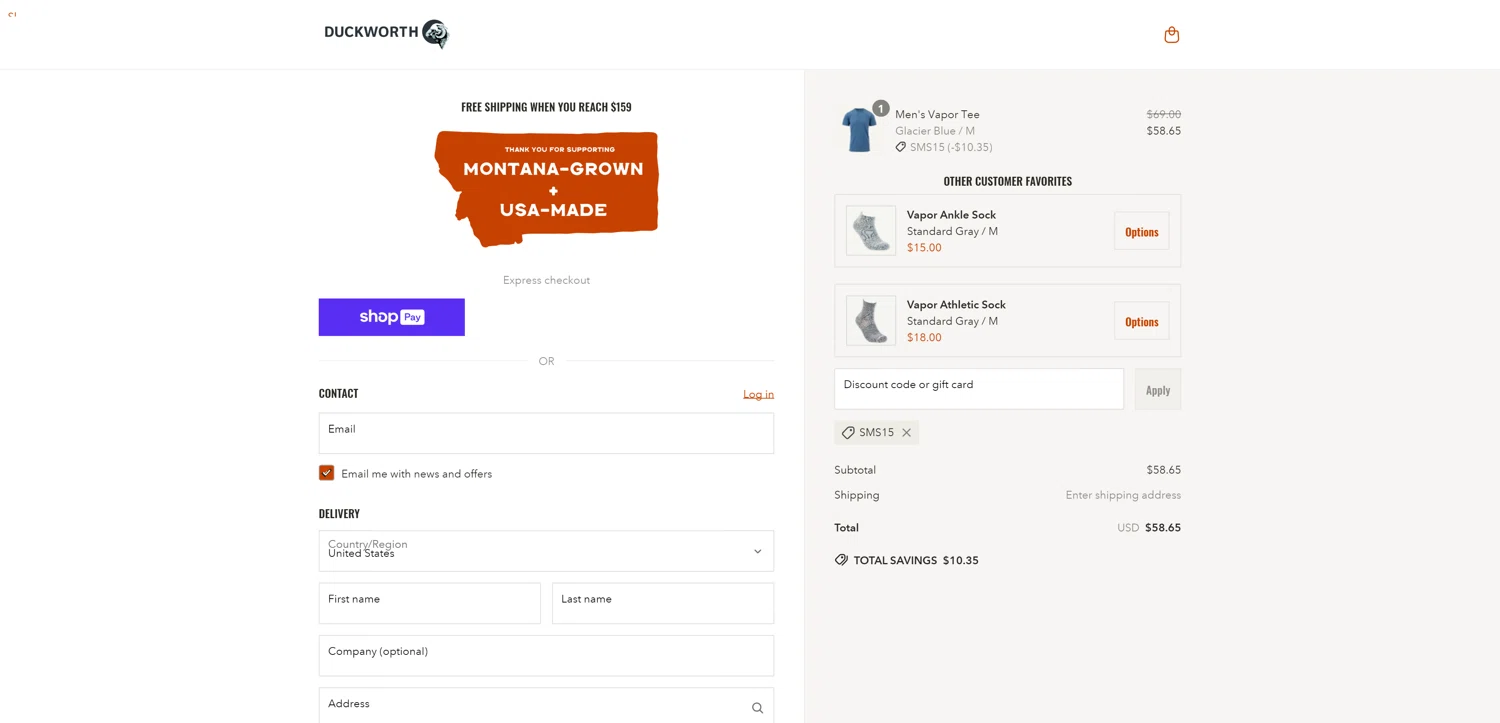Click the Enter shipping address text
This screenshot has width=1500, height=723.
point(1123,495)
